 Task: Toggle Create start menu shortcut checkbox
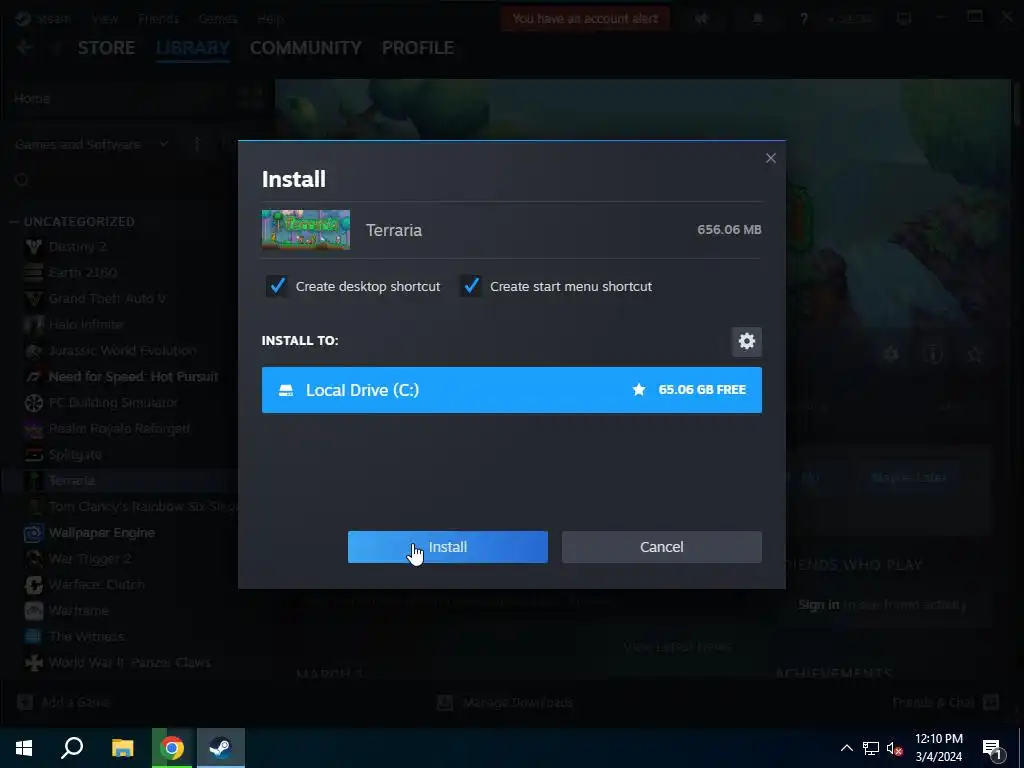point(471,286)
